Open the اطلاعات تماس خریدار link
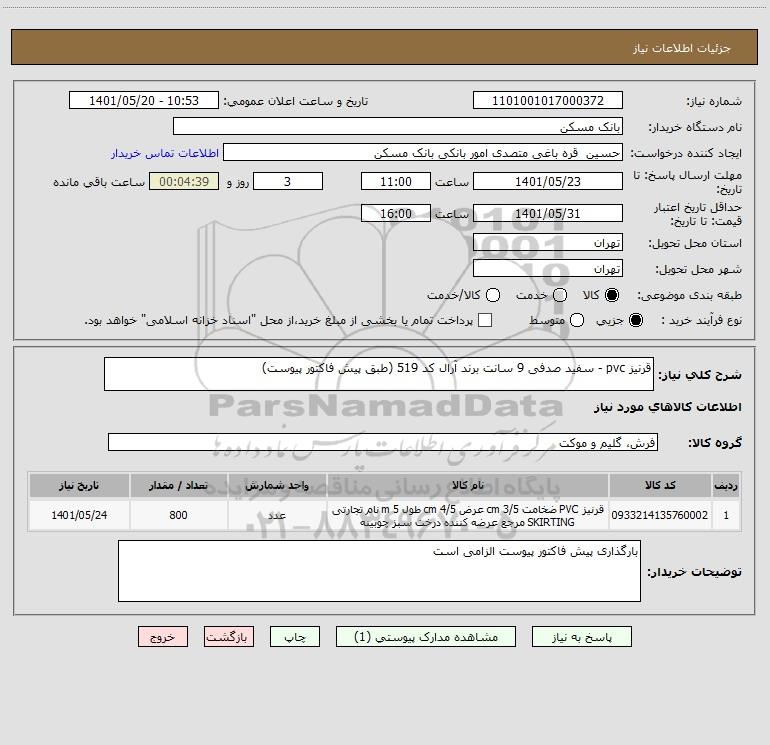The height and width of the screenshot is (745, 770). click(x=165, y=153)
